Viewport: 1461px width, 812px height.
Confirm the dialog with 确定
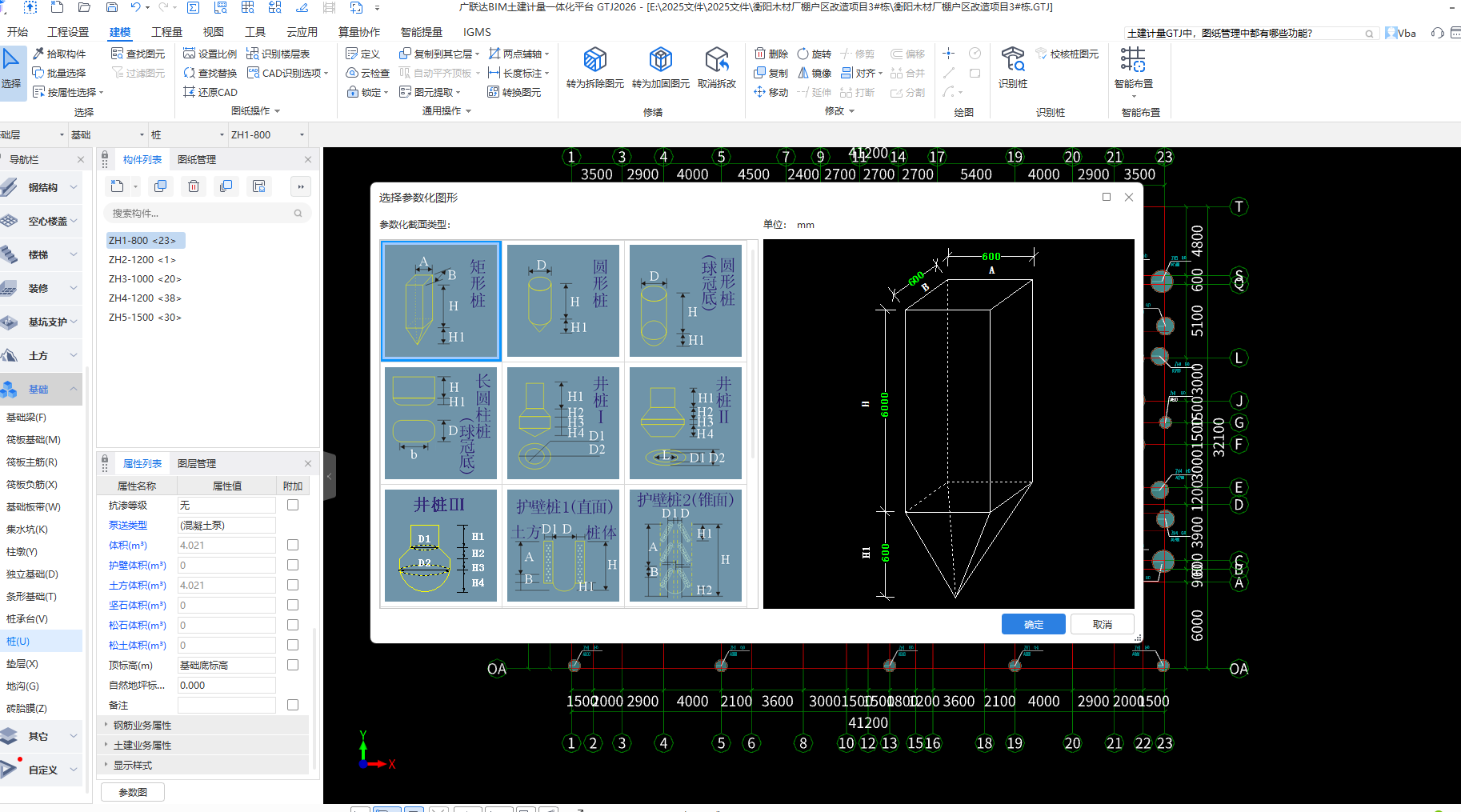(x=1034, y=624)
